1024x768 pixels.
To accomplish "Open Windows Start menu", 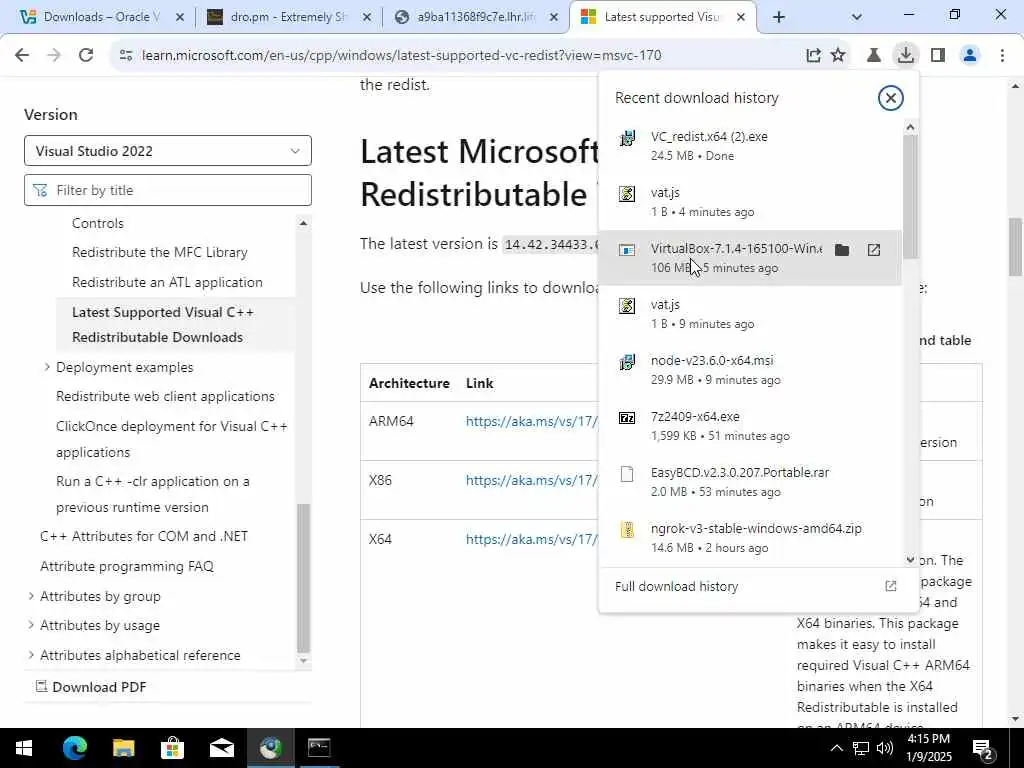I will pos(24,748).
